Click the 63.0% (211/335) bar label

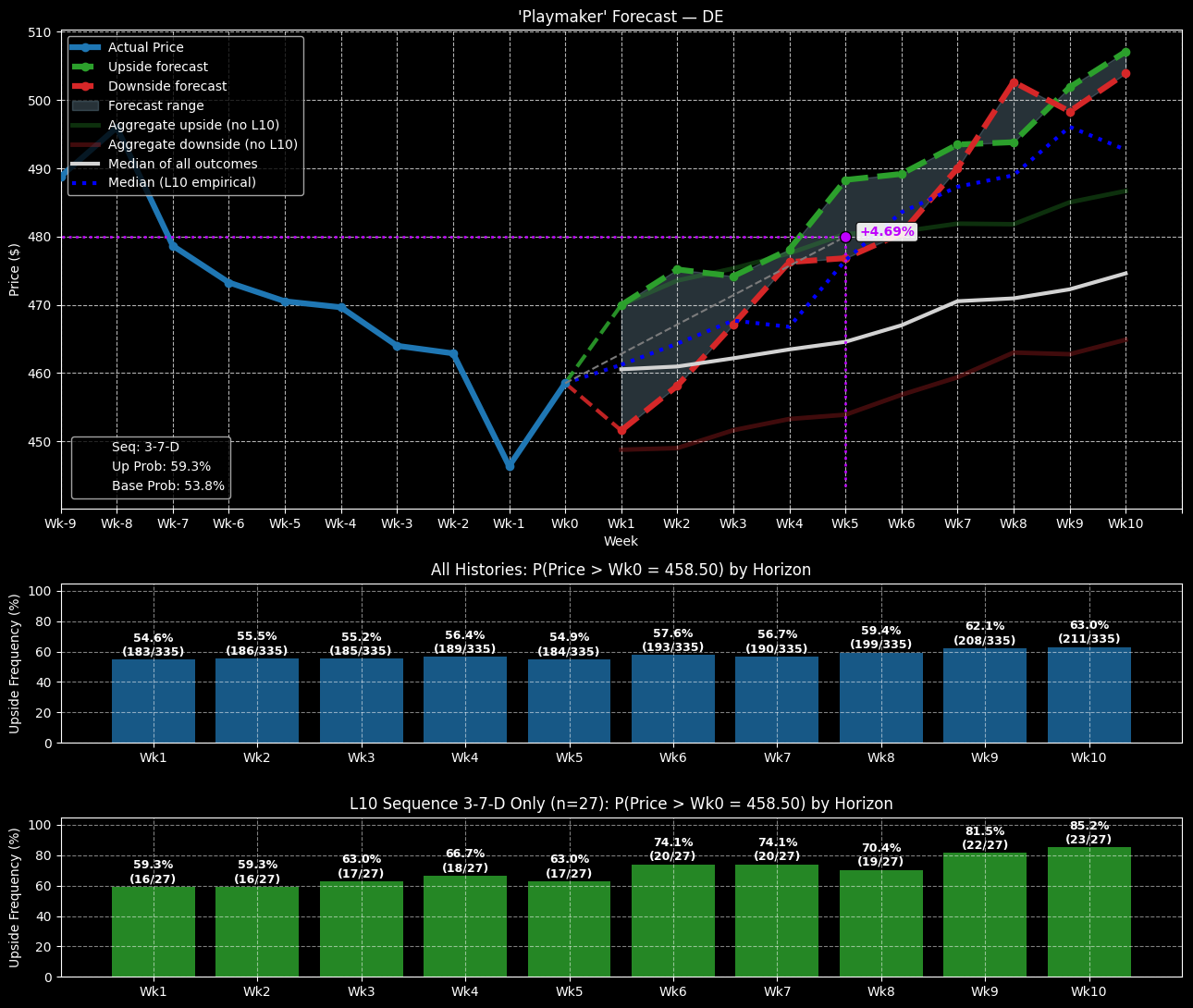(x=1089, y=632)
